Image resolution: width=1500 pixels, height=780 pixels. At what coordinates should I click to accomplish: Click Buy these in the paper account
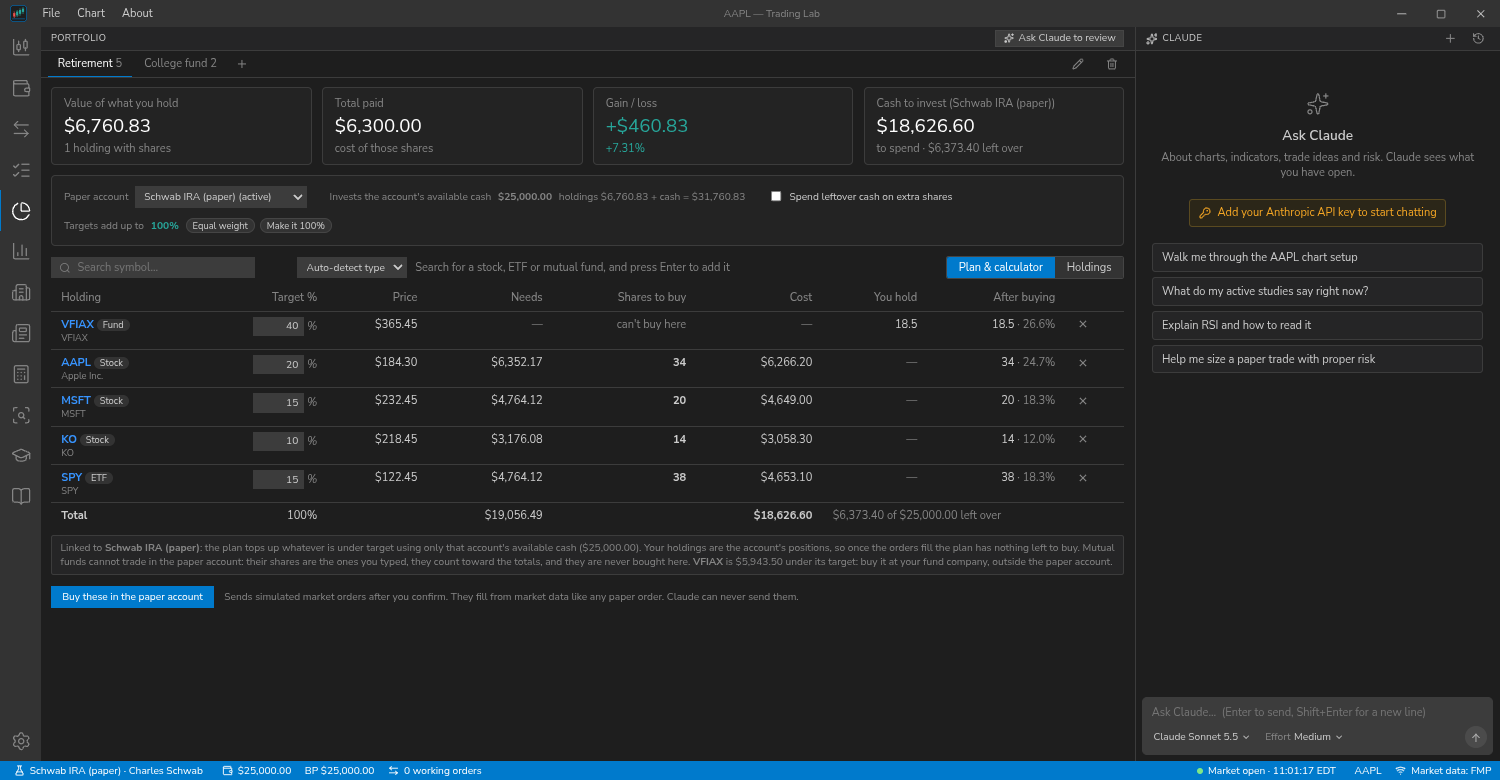[x=132, y=597]
